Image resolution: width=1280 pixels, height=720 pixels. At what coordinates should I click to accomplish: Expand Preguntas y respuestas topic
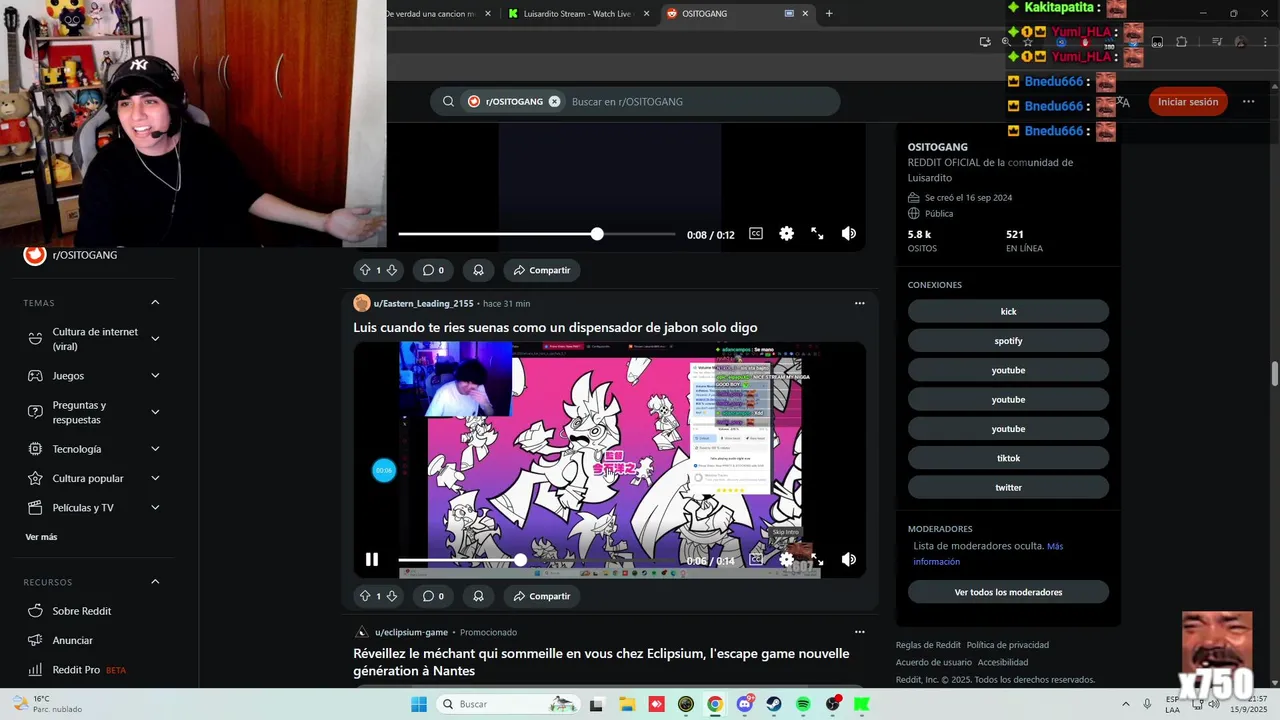[x=155, y=412]
